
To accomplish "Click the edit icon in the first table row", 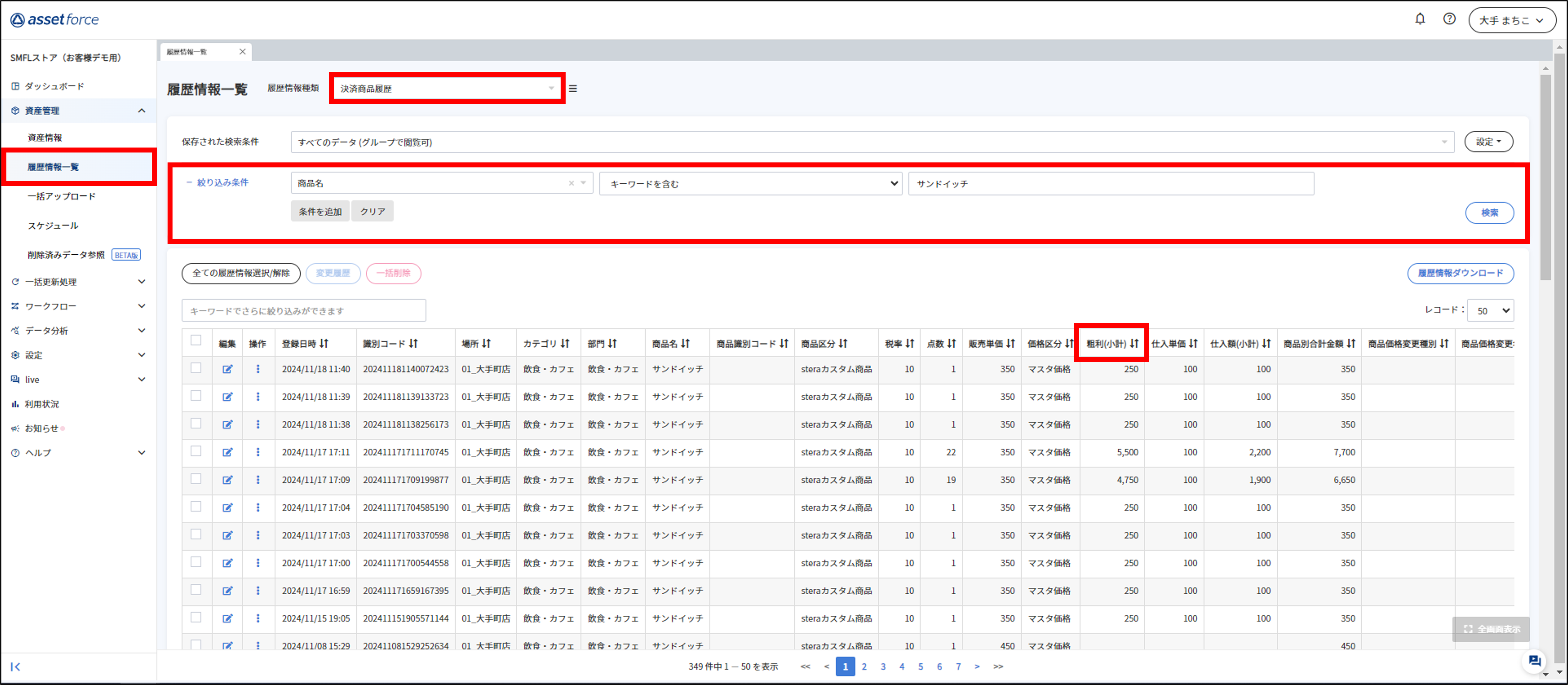I will click(227, 369).
